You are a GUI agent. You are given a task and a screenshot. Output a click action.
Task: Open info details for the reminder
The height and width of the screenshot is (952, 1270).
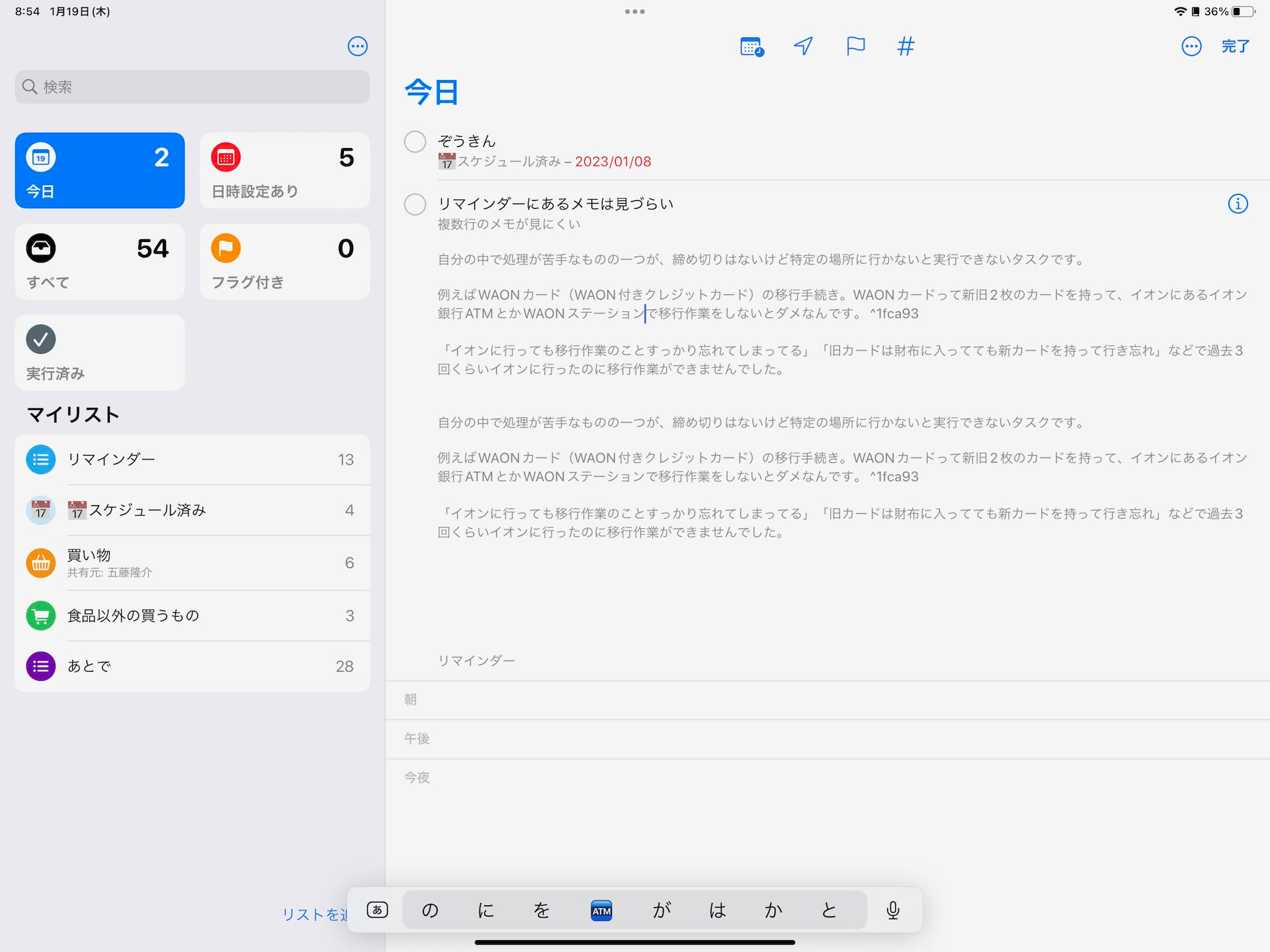[x=1238, y=204]
